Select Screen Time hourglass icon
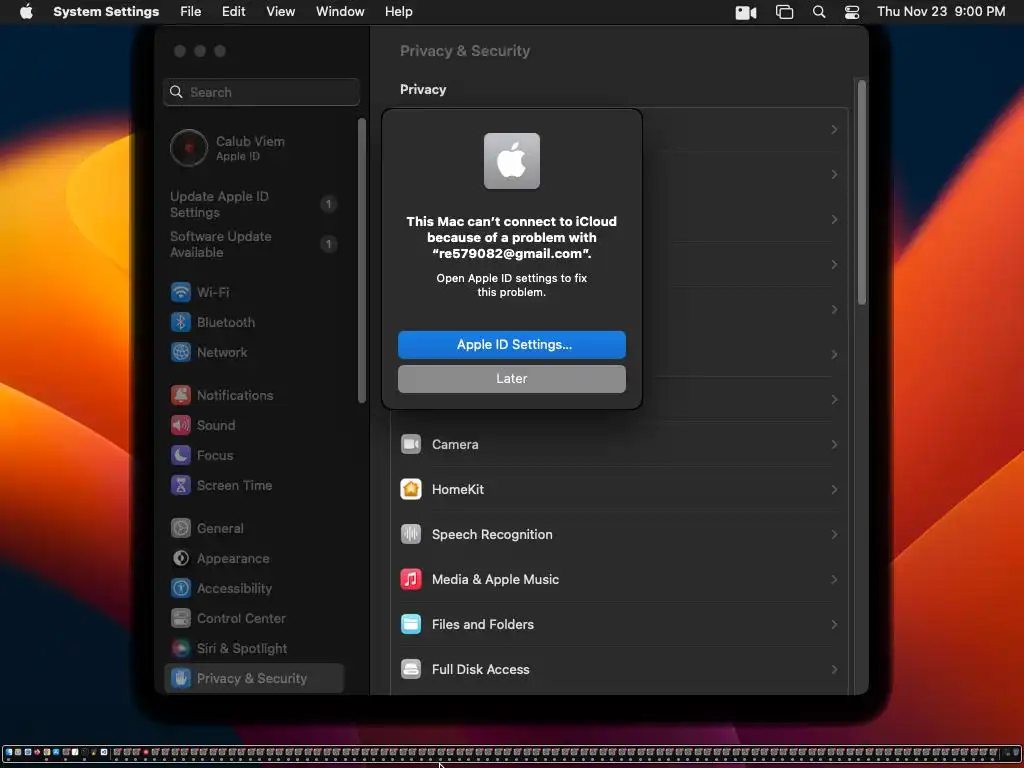The width and height of the screenshot is (1024, 768). point(181,485)
